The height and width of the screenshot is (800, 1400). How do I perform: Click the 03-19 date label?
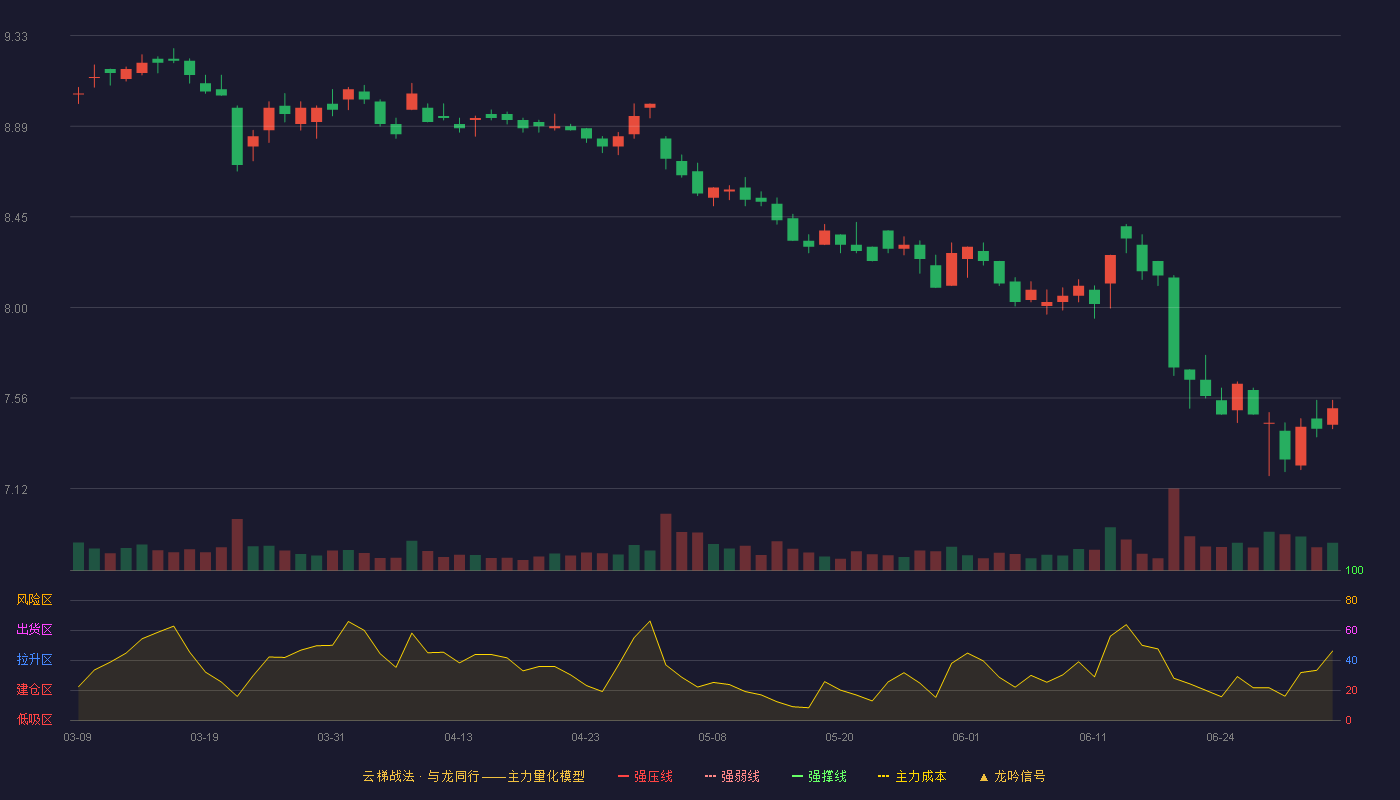coord(205,737)
